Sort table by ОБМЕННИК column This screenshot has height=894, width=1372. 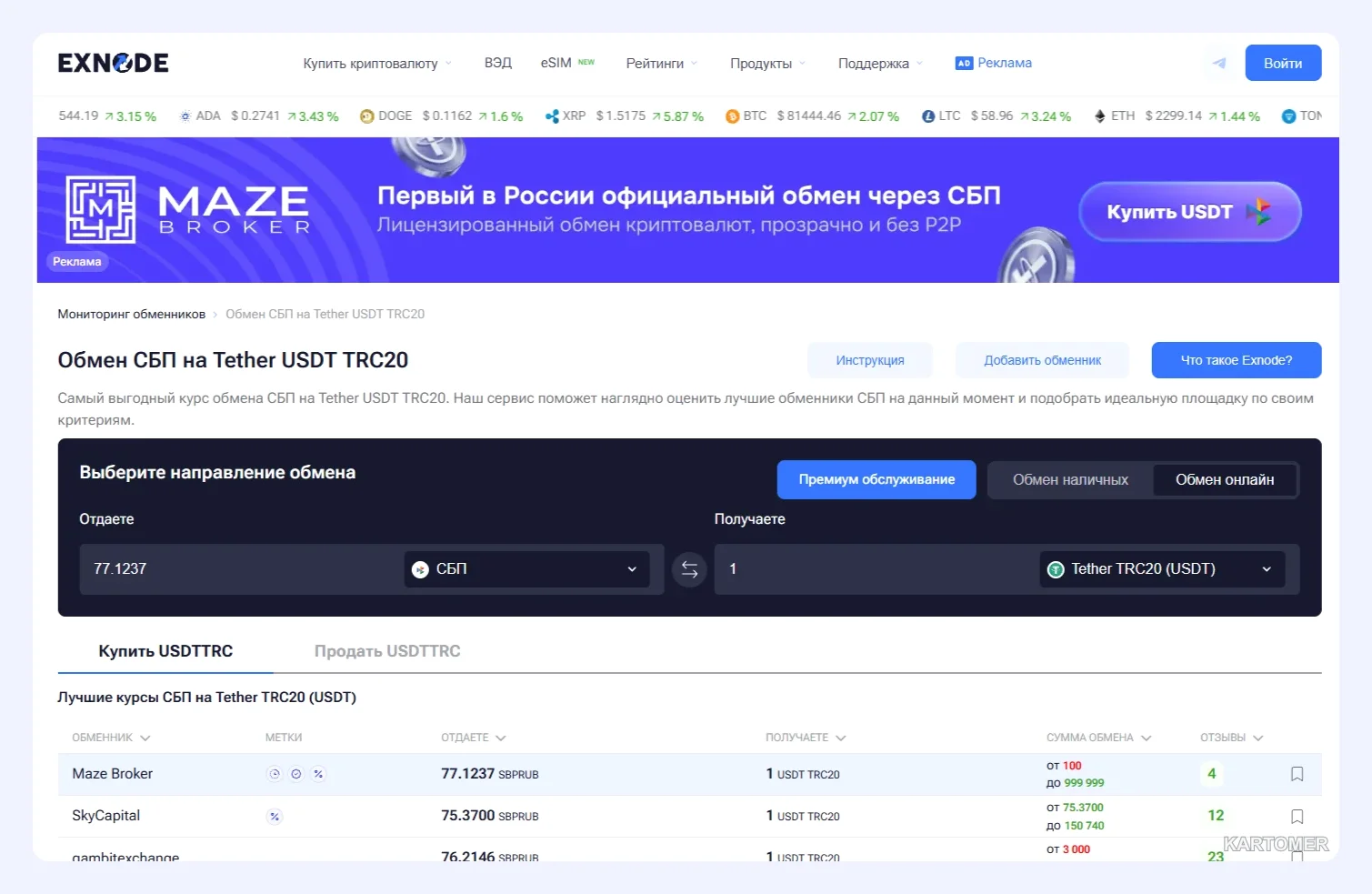[x=112, y=738]
